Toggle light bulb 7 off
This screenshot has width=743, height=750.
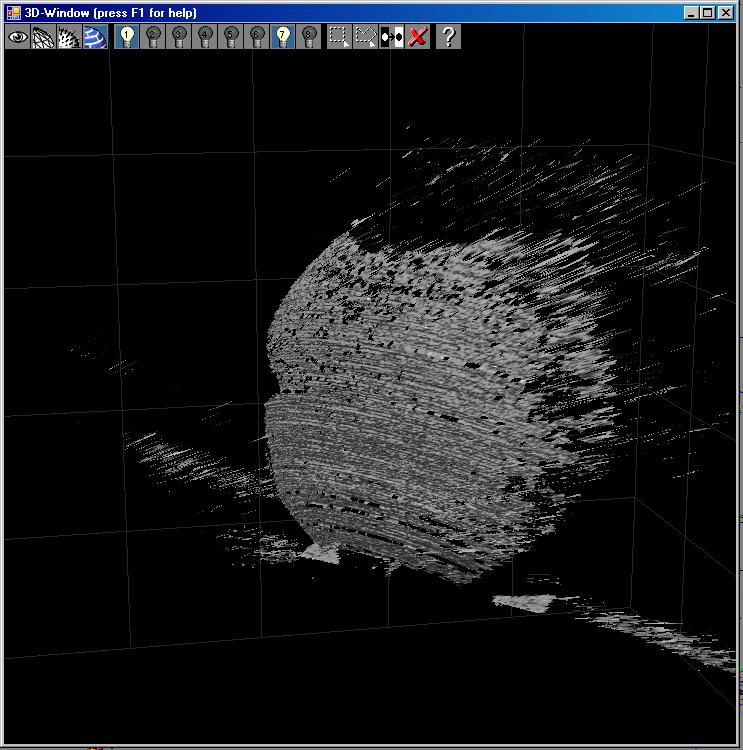[x=283, y=37]
